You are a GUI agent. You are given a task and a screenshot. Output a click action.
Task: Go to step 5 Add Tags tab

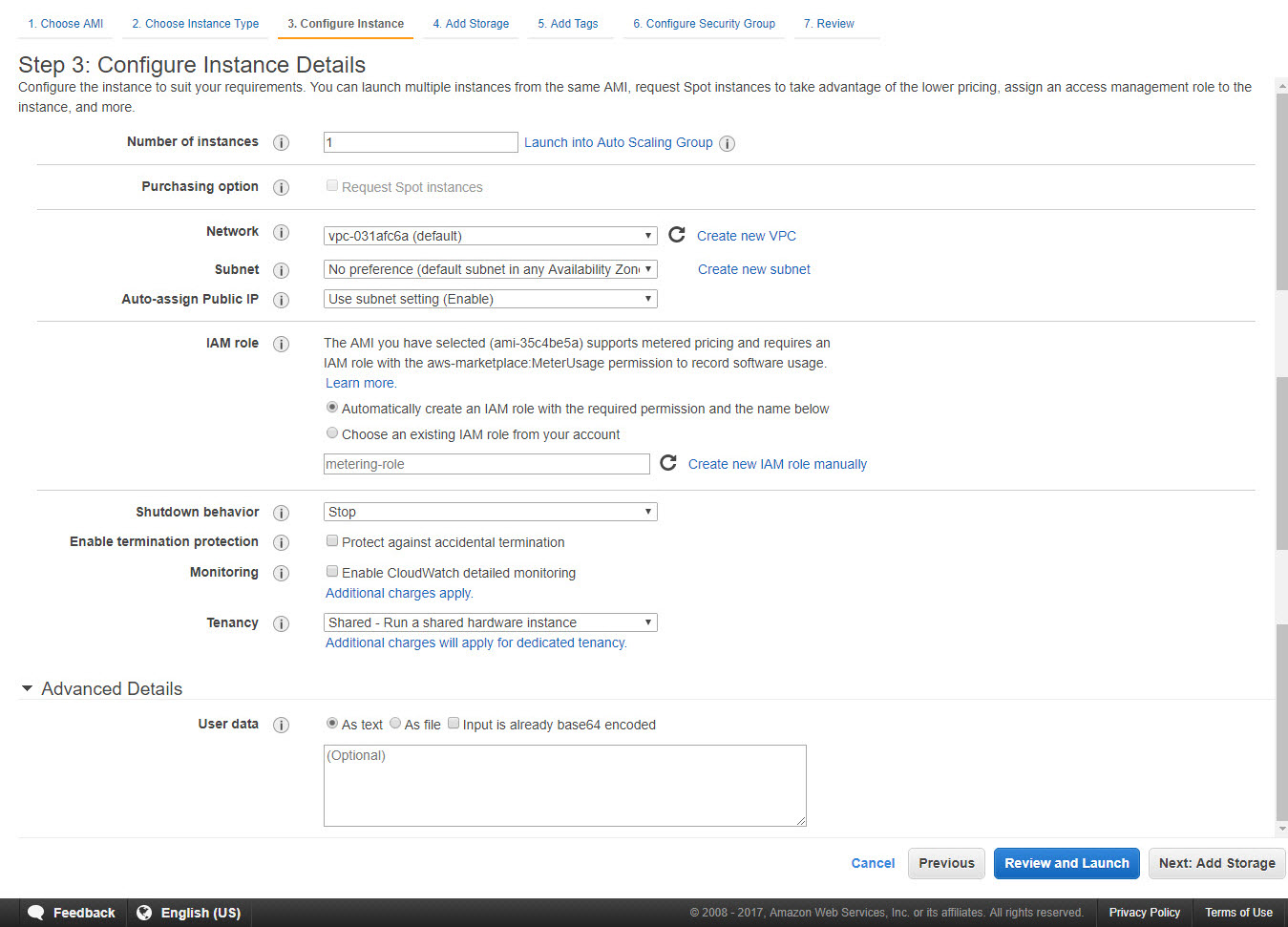568,24
